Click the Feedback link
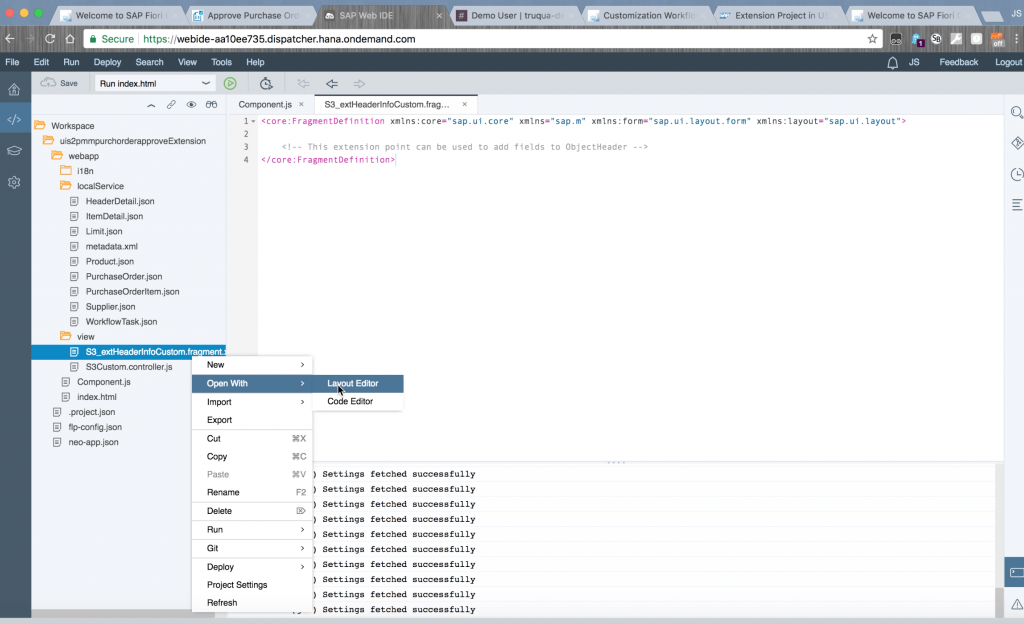The width and height of the screenshot is (1024, 624). coord(959,62)
